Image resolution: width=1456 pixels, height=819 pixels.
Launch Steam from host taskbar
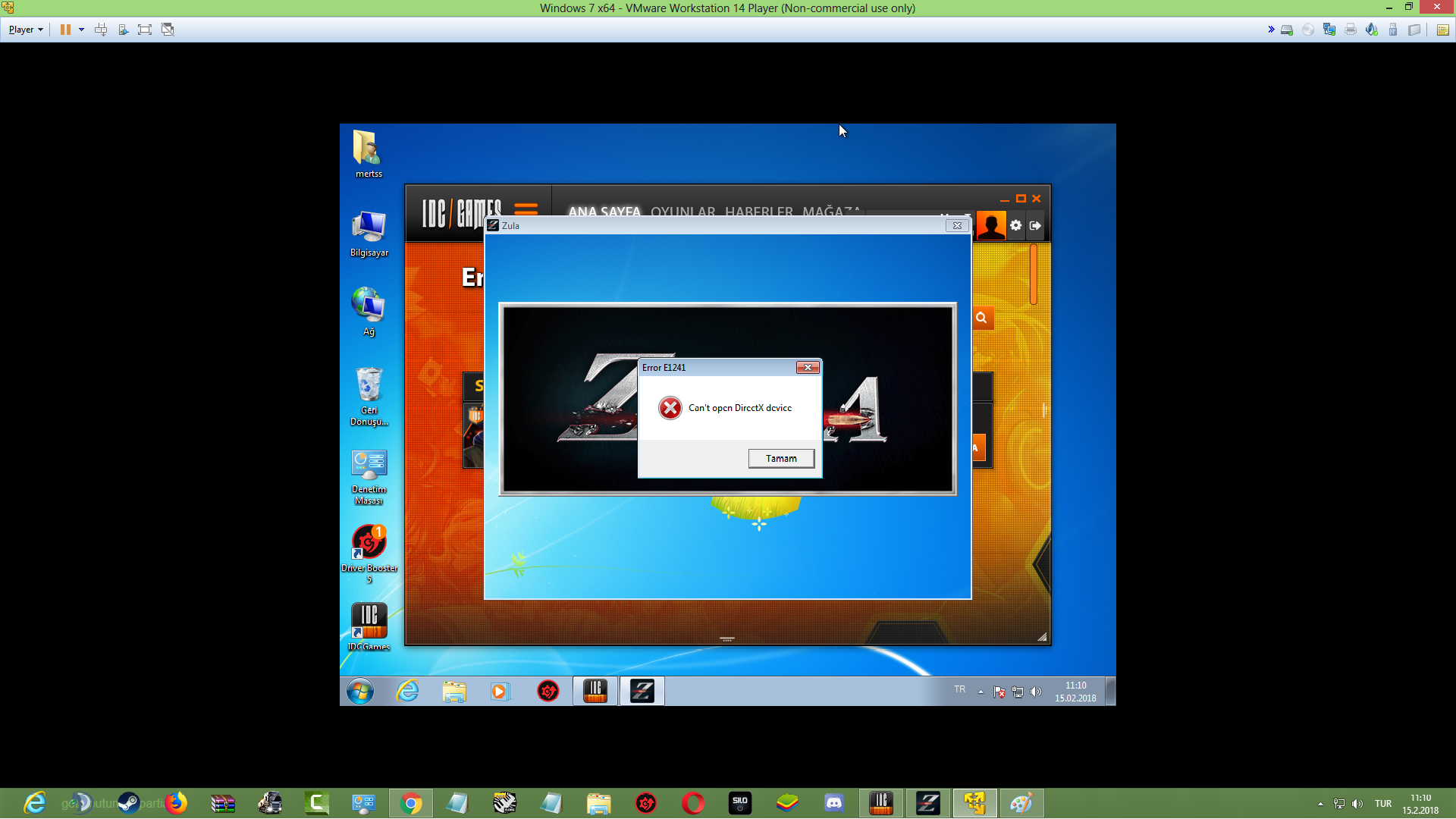(129, 803)
